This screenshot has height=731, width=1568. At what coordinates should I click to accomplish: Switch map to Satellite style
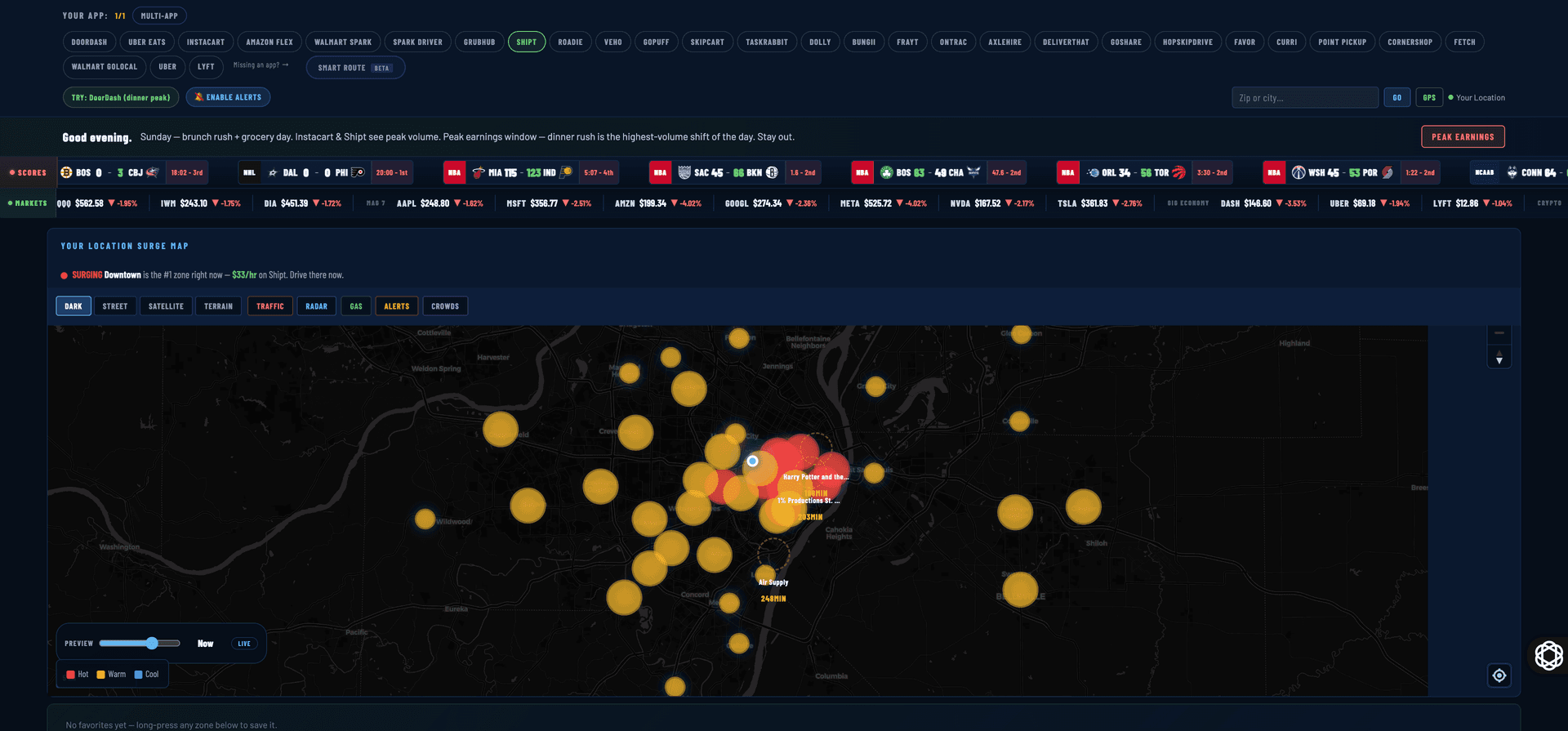(166, 306)
